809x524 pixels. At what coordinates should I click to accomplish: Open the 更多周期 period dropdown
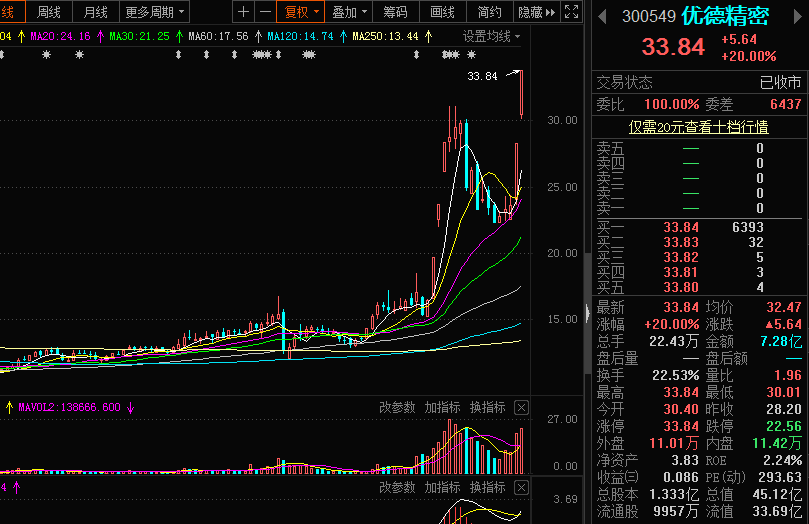[154, 12]
